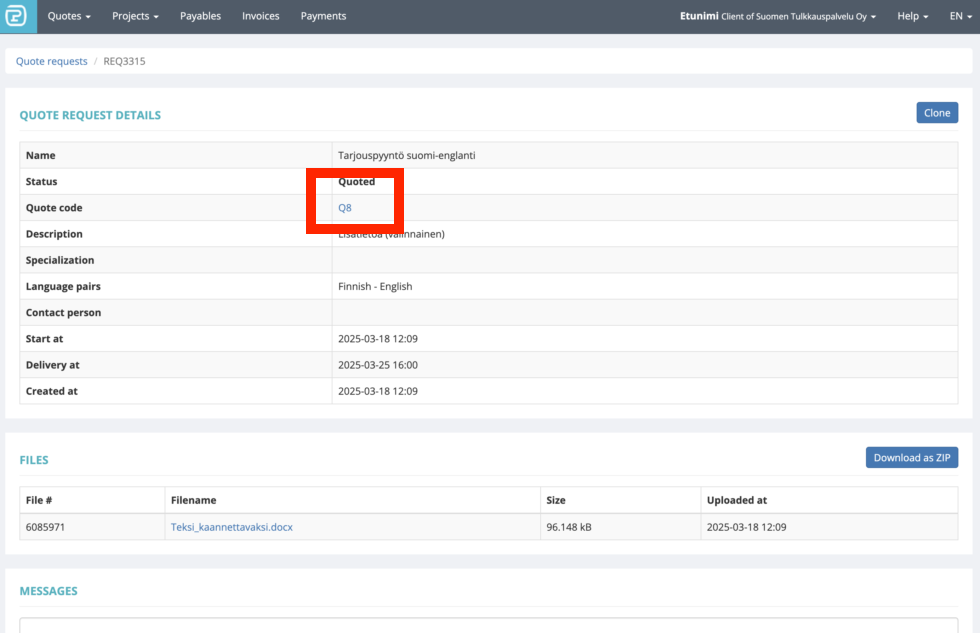Viewport: 980px width, 633px height.
Task: Clone this quote request
Action: pyautogui.click(x=937, y=112)
